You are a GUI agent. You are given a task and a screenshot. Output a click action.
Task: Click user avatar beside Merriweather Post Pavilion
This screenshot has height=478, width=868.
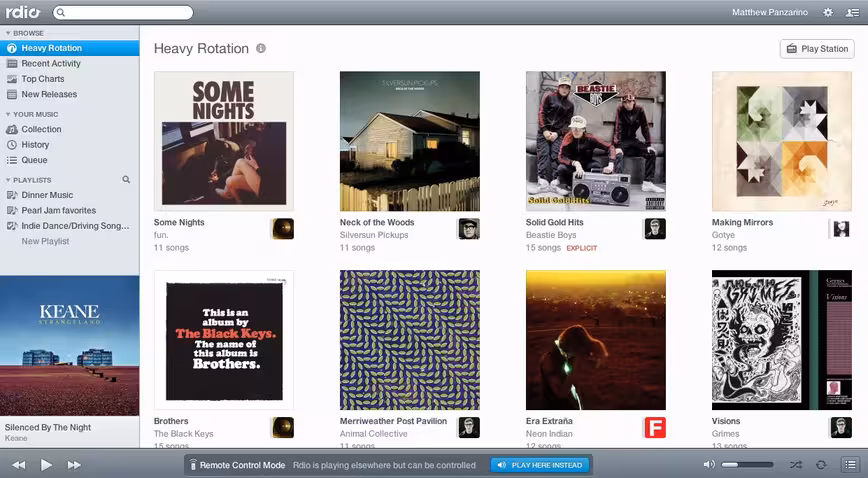[469, 427]
